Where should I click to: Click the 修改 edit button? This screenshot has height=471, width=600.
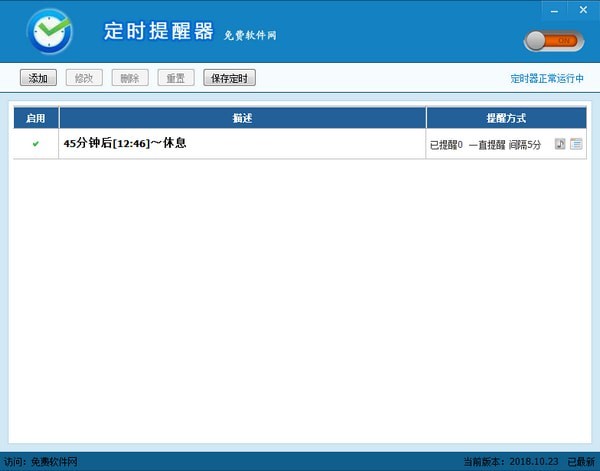pos(84,78)
